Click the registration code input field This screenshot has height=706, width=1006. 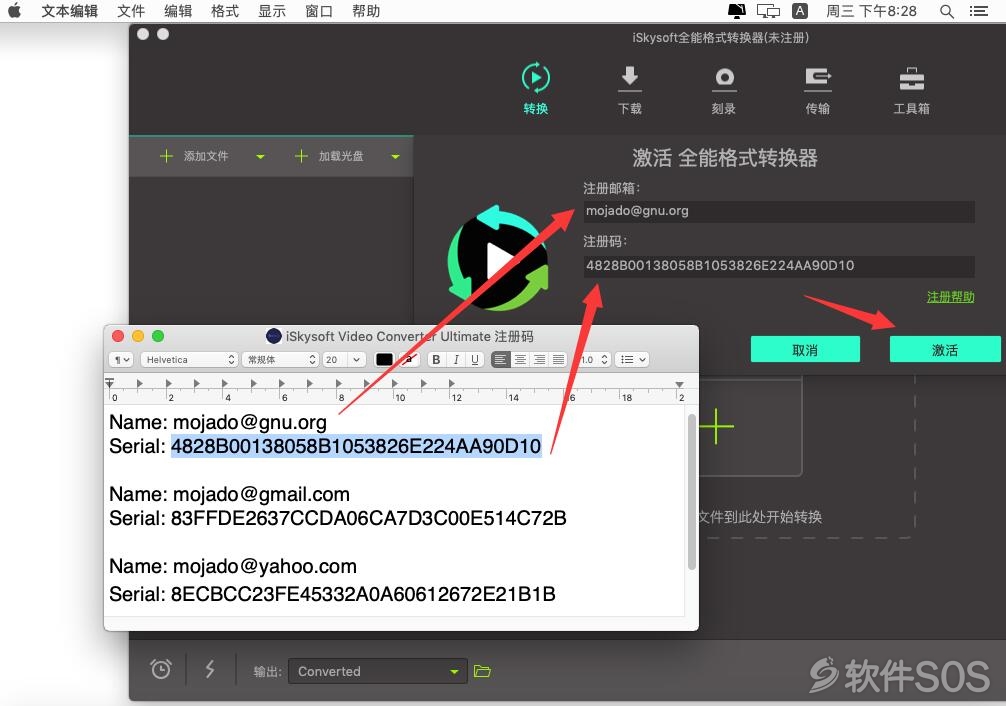pos(779,266)
